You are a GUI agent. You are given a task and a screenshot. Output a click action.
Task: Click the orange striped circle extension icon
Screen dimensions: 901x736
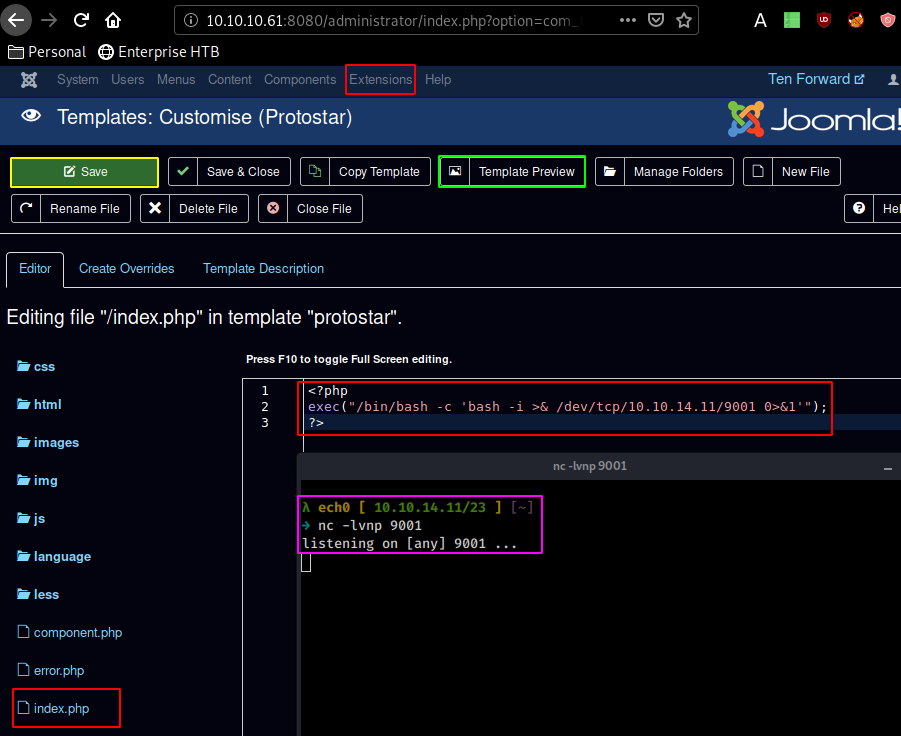[856, 21]
